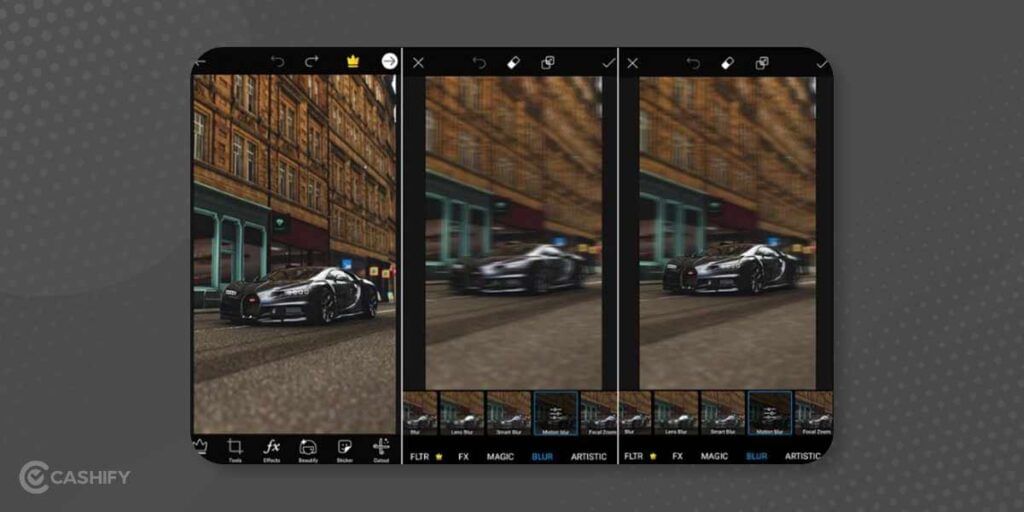1024x512 pixels.
Task: Tap the car photo in the leftmost editor
Action: (295, 254)
